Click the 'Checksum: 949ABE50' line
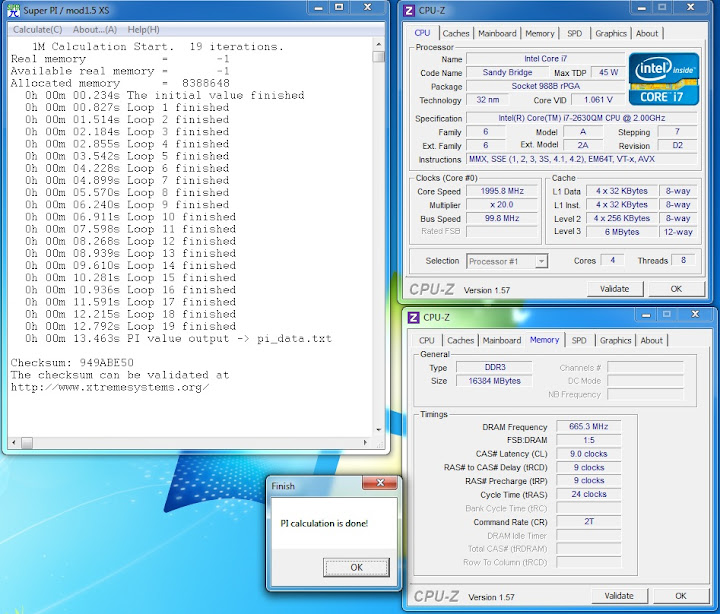720x614 pixels. pos(72,363)
